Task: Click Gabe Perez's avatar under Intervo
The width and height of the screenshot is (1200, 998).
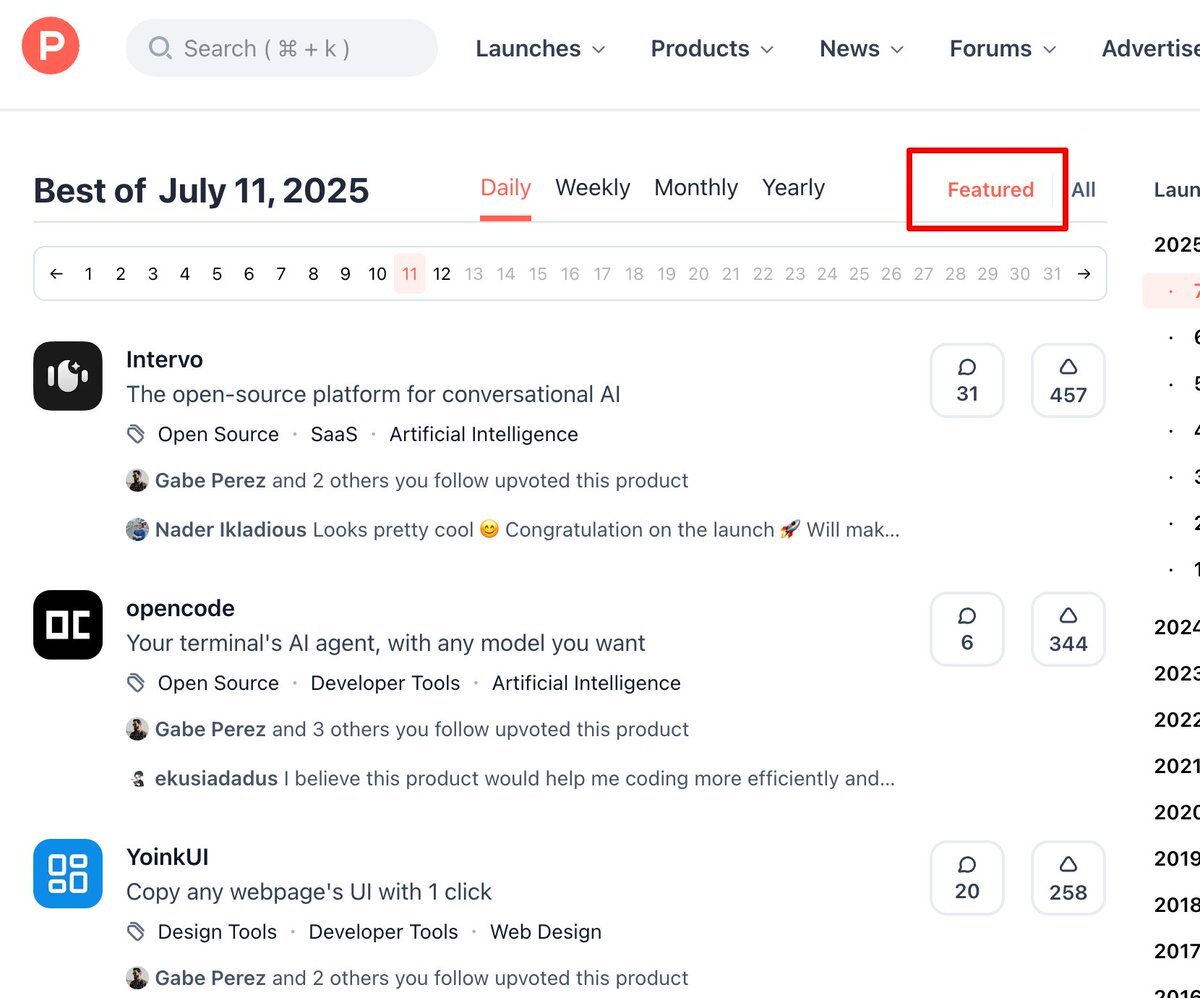Action: (137, 481)
